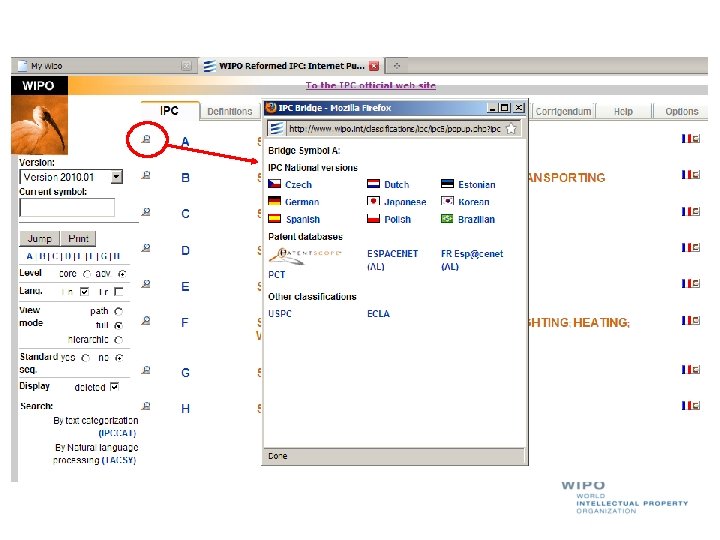Open the Dutch national version link
The height and width of the screenshot is (540, 720).
click(397, 185)
